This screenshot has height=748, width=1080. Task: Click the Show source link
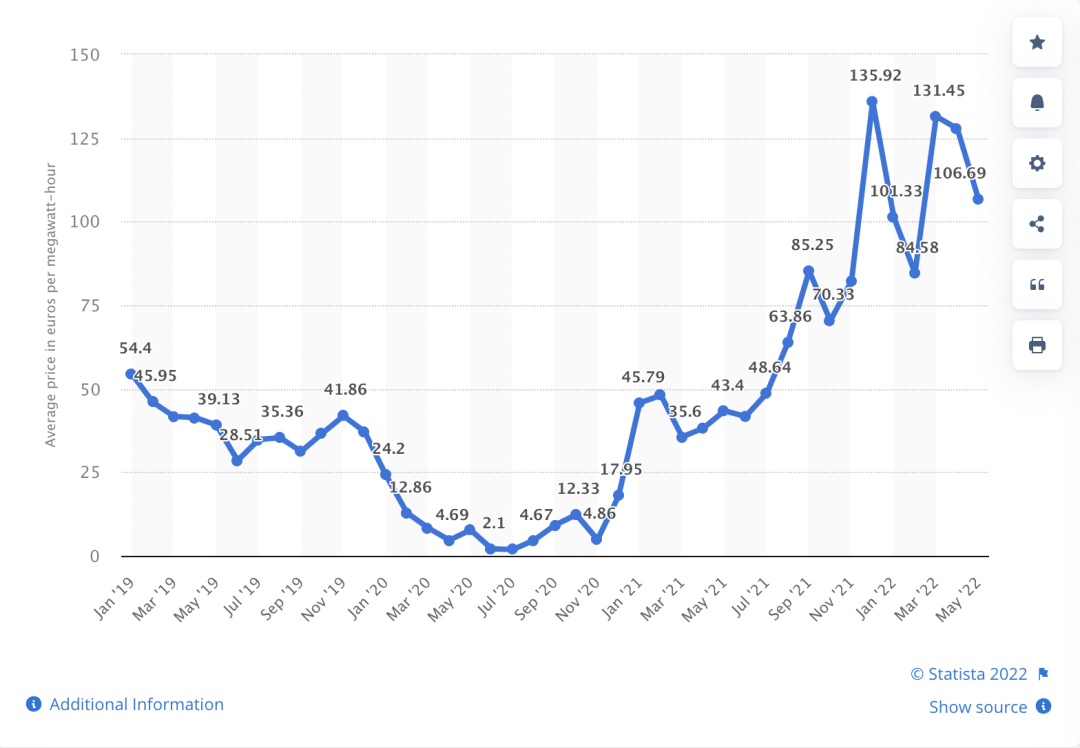pos(977,707)
